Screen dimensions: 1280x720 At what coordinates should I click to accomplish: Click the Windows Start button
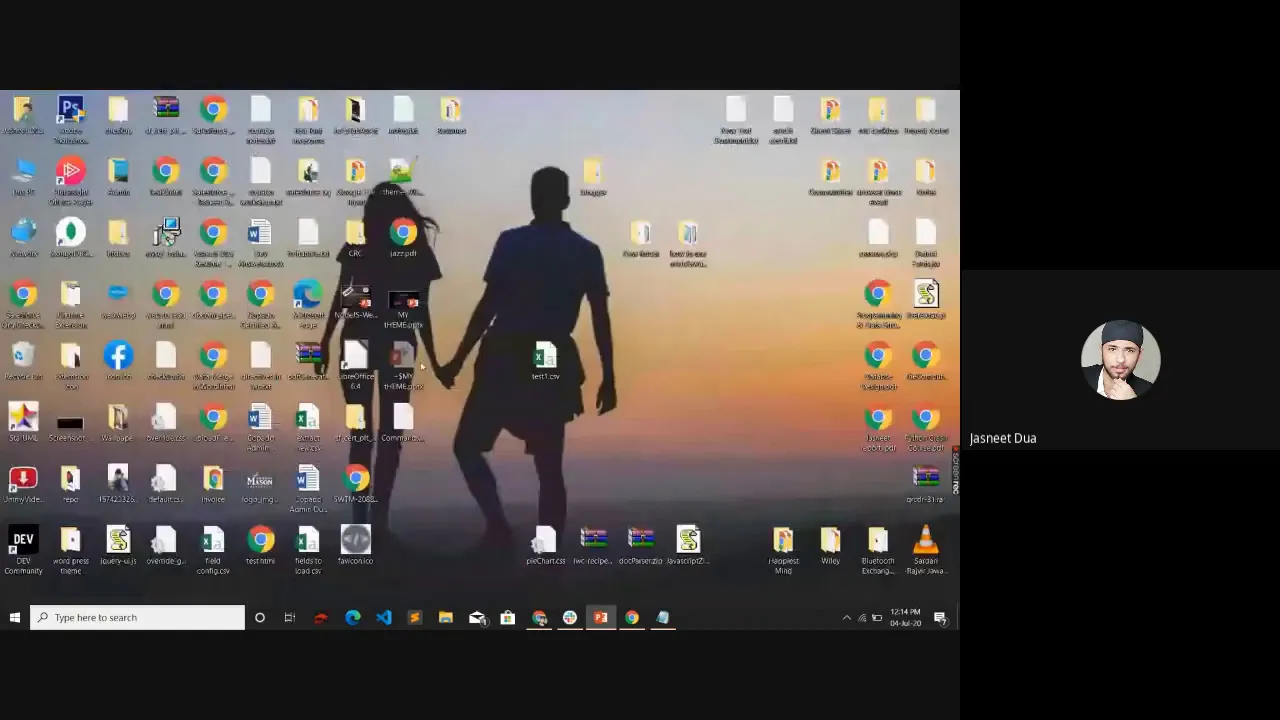pyautogui.click(x=14, y=618)
